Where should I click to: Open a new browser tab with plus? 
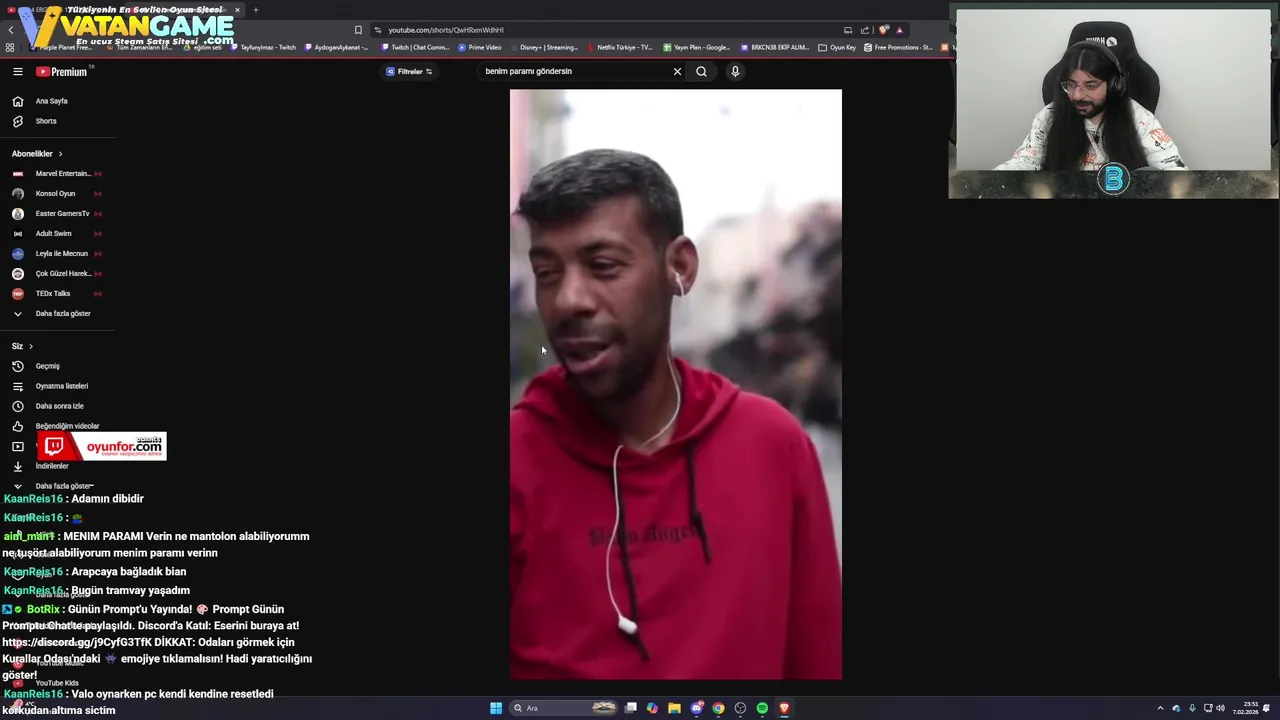pos(256,10)
